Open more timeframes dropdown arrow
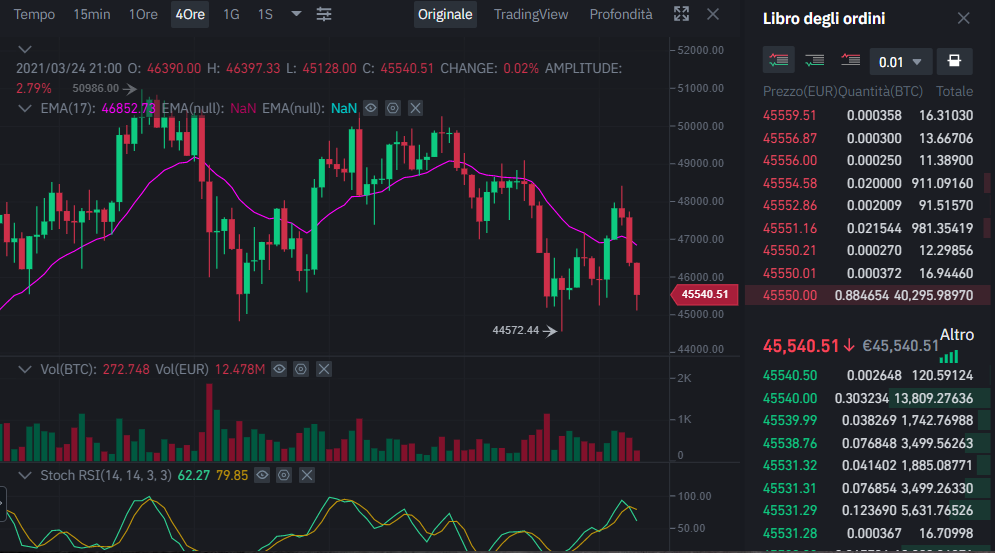 point(296,13)
